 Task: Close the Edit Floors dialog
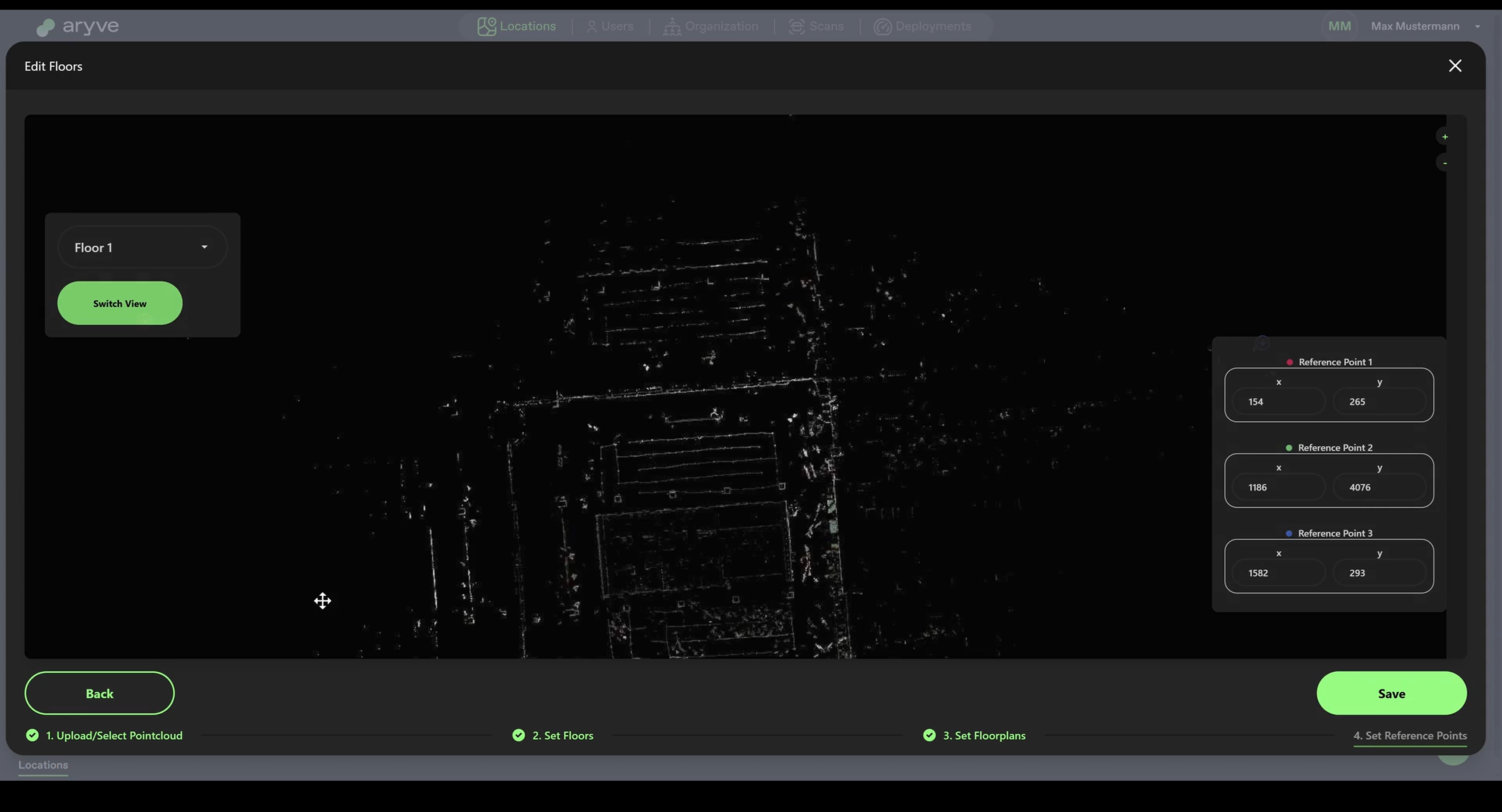tap(1455, 66)
